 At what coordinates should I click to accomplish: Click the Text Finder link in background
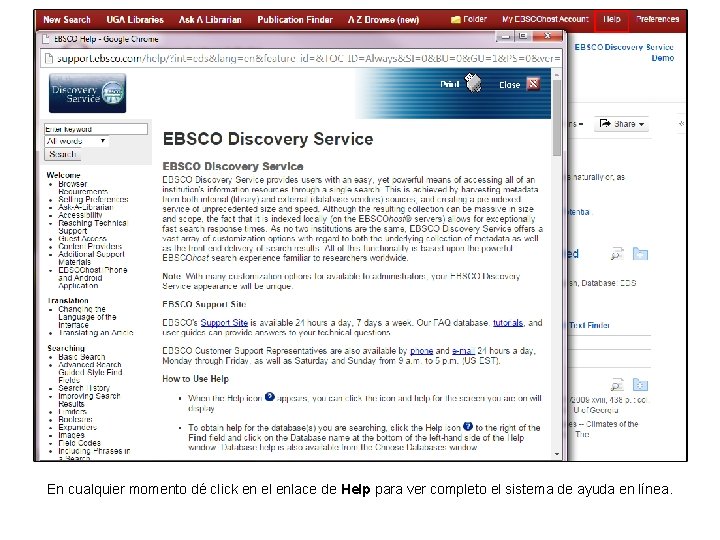(590, 325)
